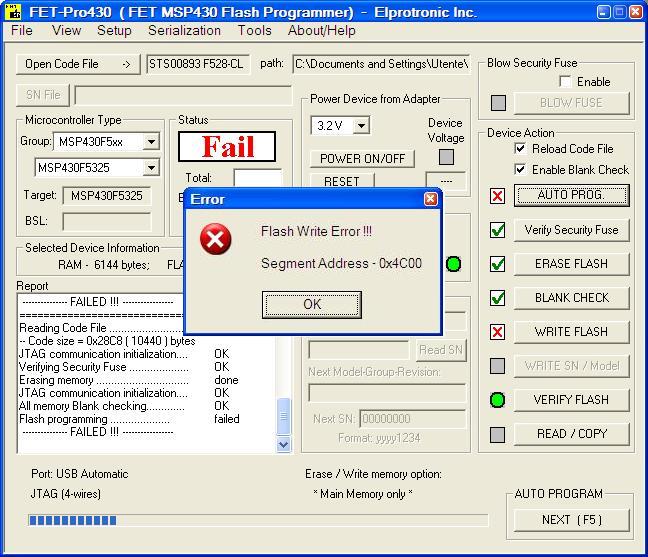Click the Report scrollbar thumb

[284, 416]
